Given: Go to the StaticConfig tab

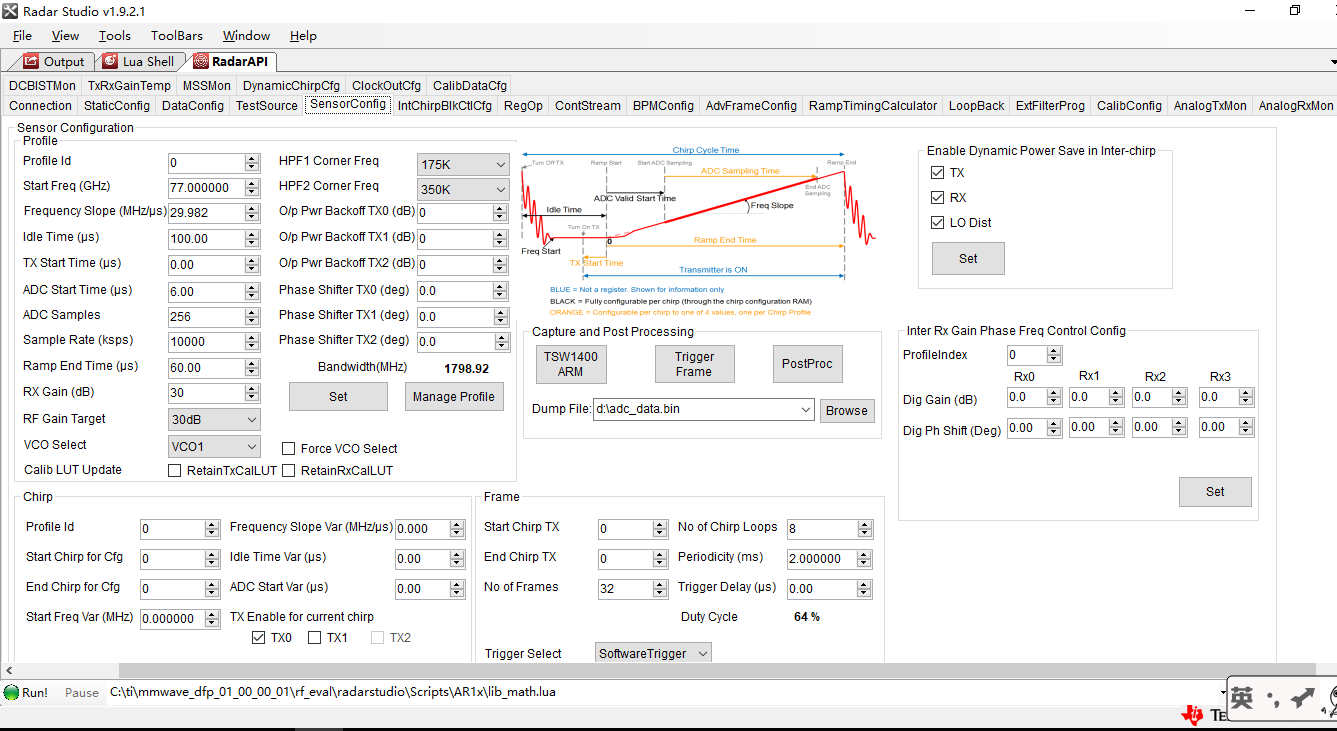Looking at the screenshot, I should click(x=117, y=105).
